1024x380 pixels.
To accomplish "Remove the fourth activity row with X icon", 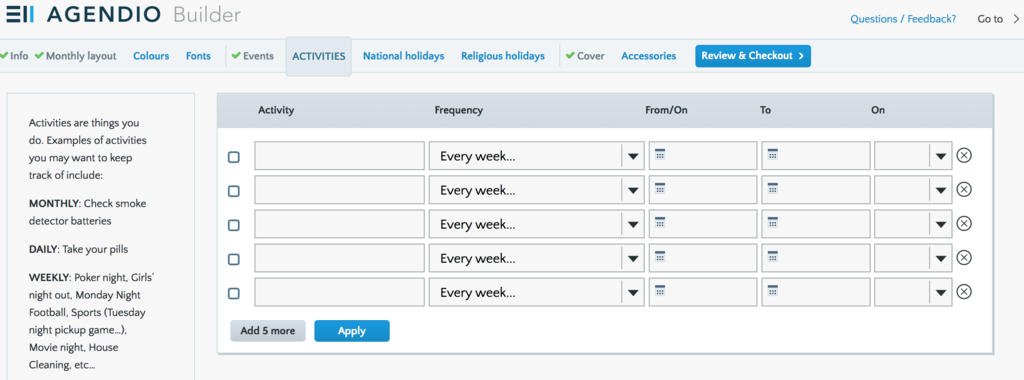I will (964, 257).
